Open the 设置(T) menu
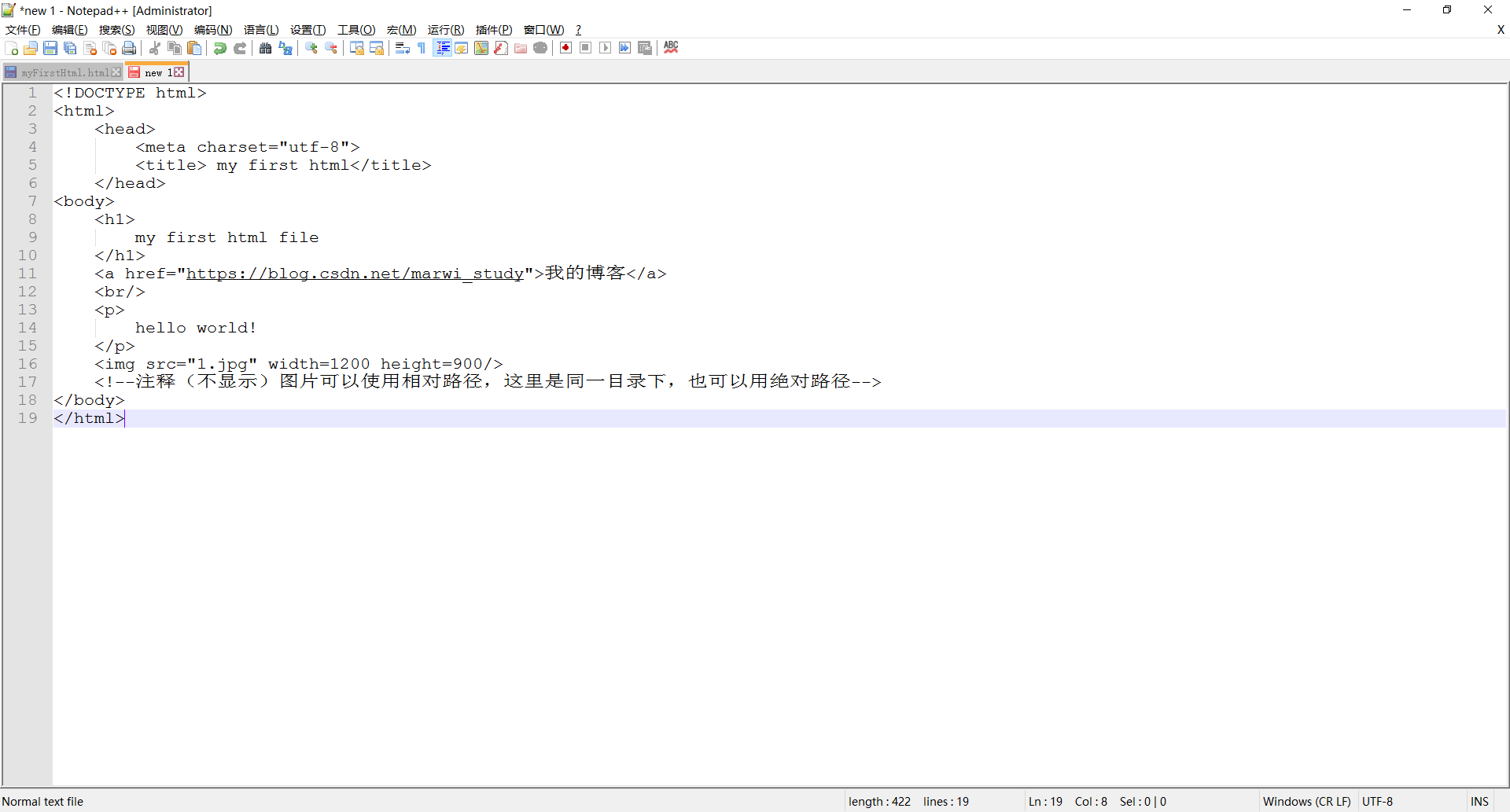Viewport: 1510px width, 812px height. [308, 30]
